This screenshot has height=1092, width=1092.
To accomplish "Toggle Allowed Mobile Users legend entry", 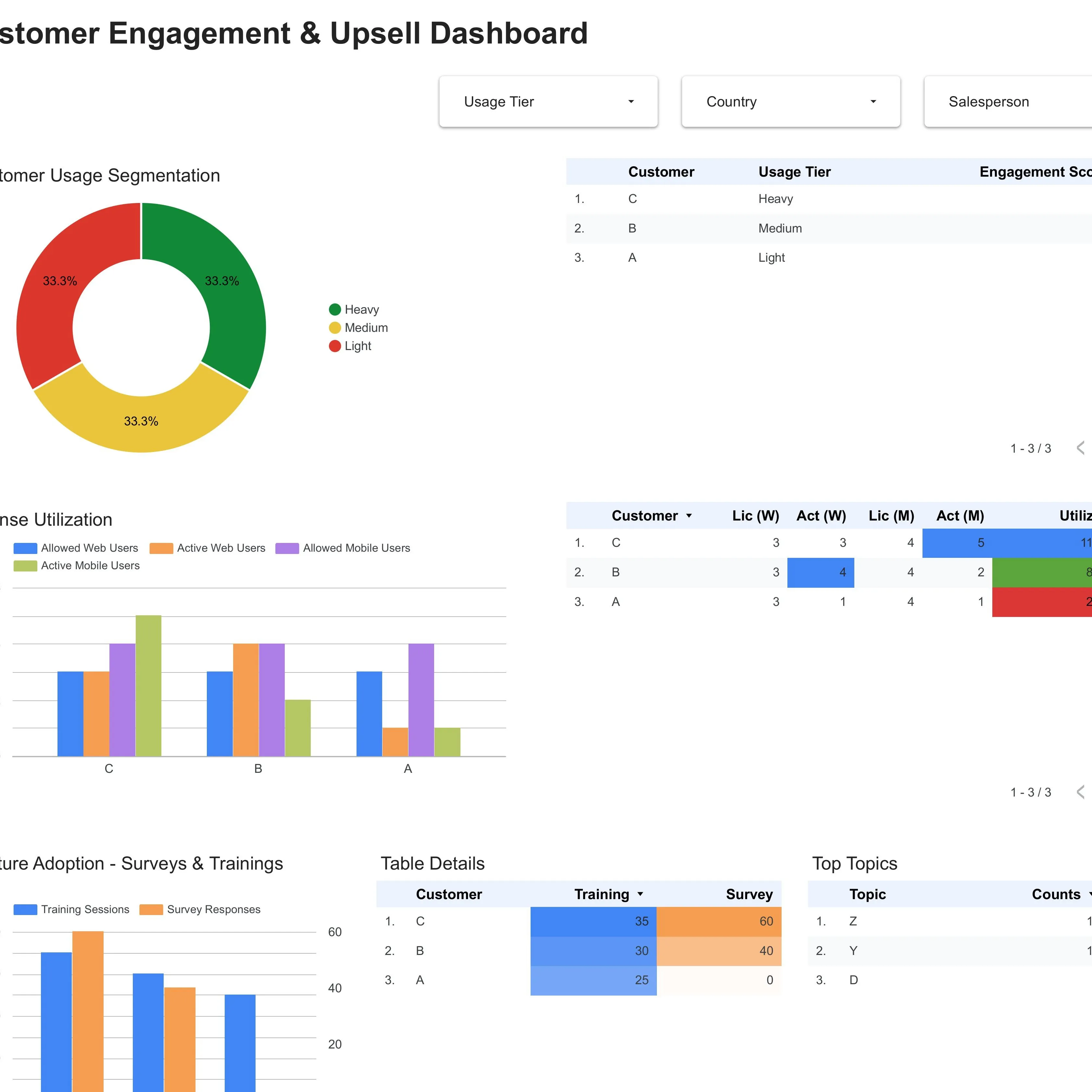I will click(x=343, y=548).
